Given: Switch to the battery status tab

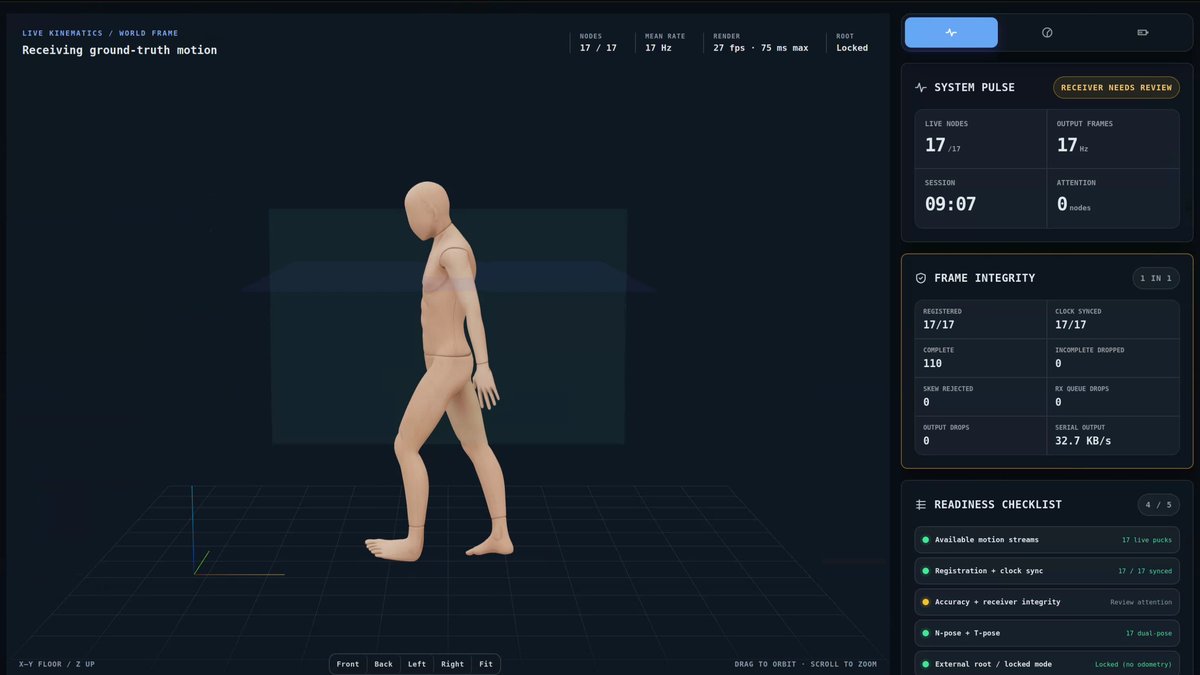Looking at the screenshot, I should coord(1143,32).
